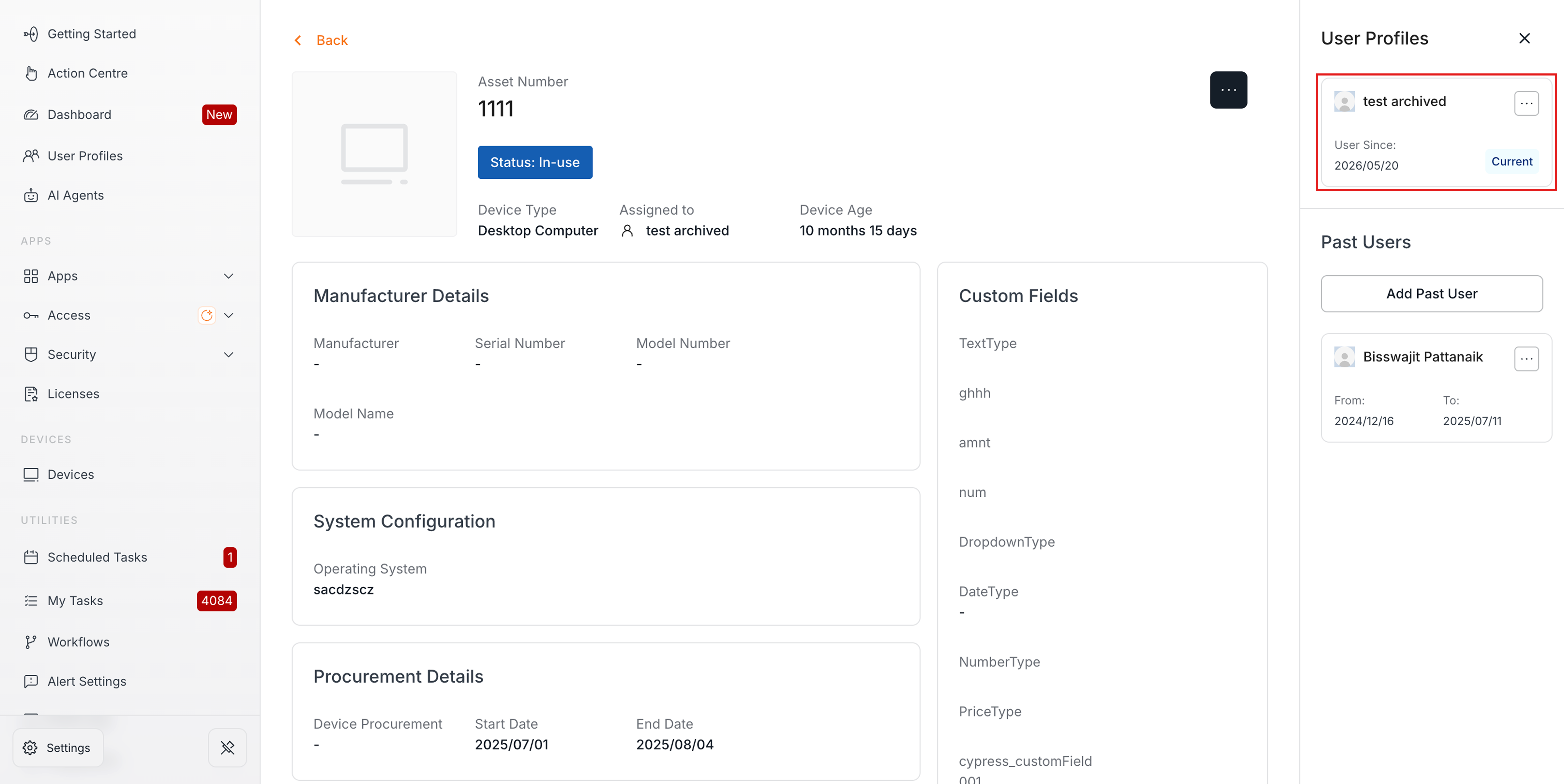Click the Access key icon
1564x784 pixels.
[31, 316]
